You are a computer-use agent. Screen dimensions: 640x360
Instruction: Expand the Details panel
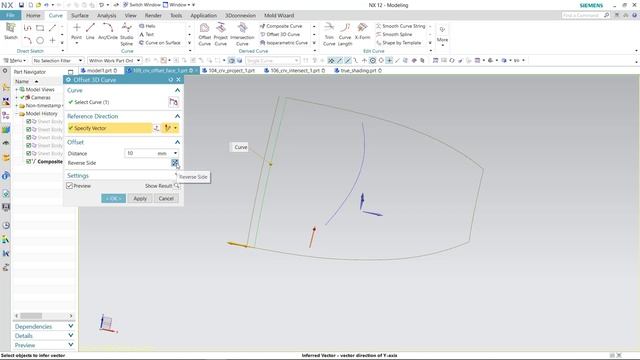click(x=71, y=336)
